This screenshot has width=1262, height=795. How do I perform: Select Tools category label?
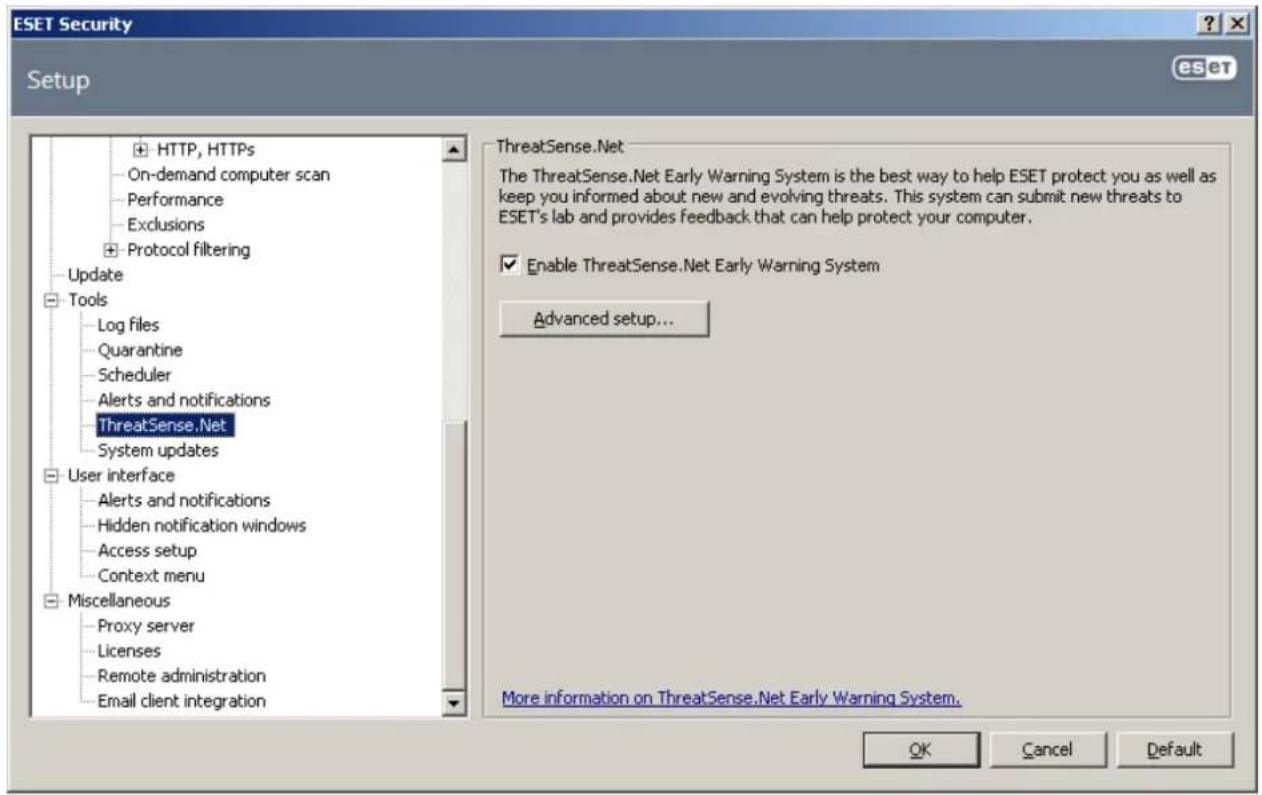point(88,300)
